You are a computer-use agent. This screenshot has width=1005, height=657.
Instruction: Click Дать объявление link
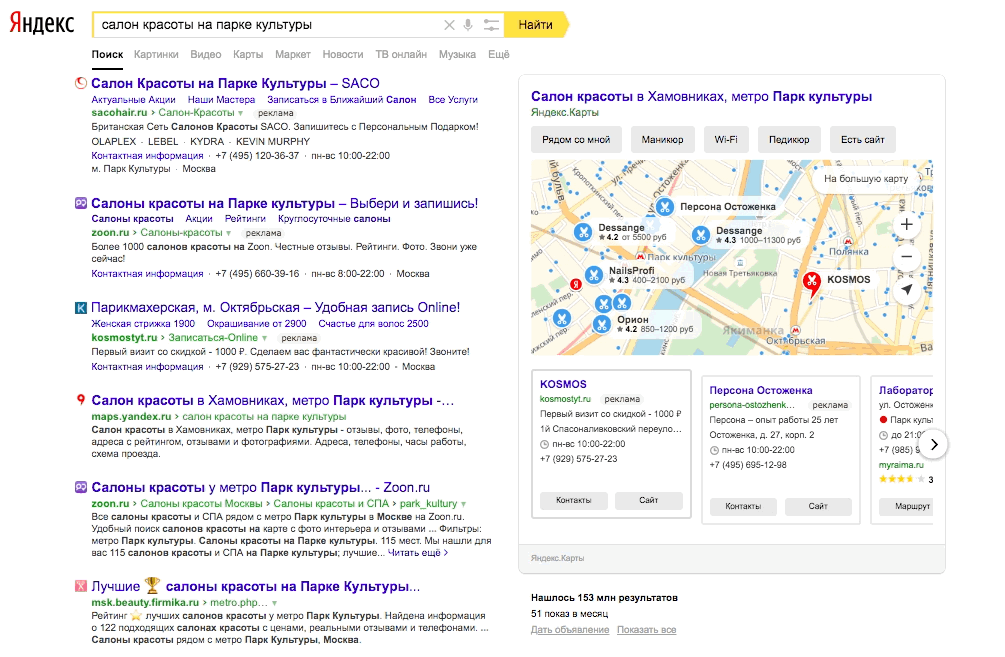point(570,630)
